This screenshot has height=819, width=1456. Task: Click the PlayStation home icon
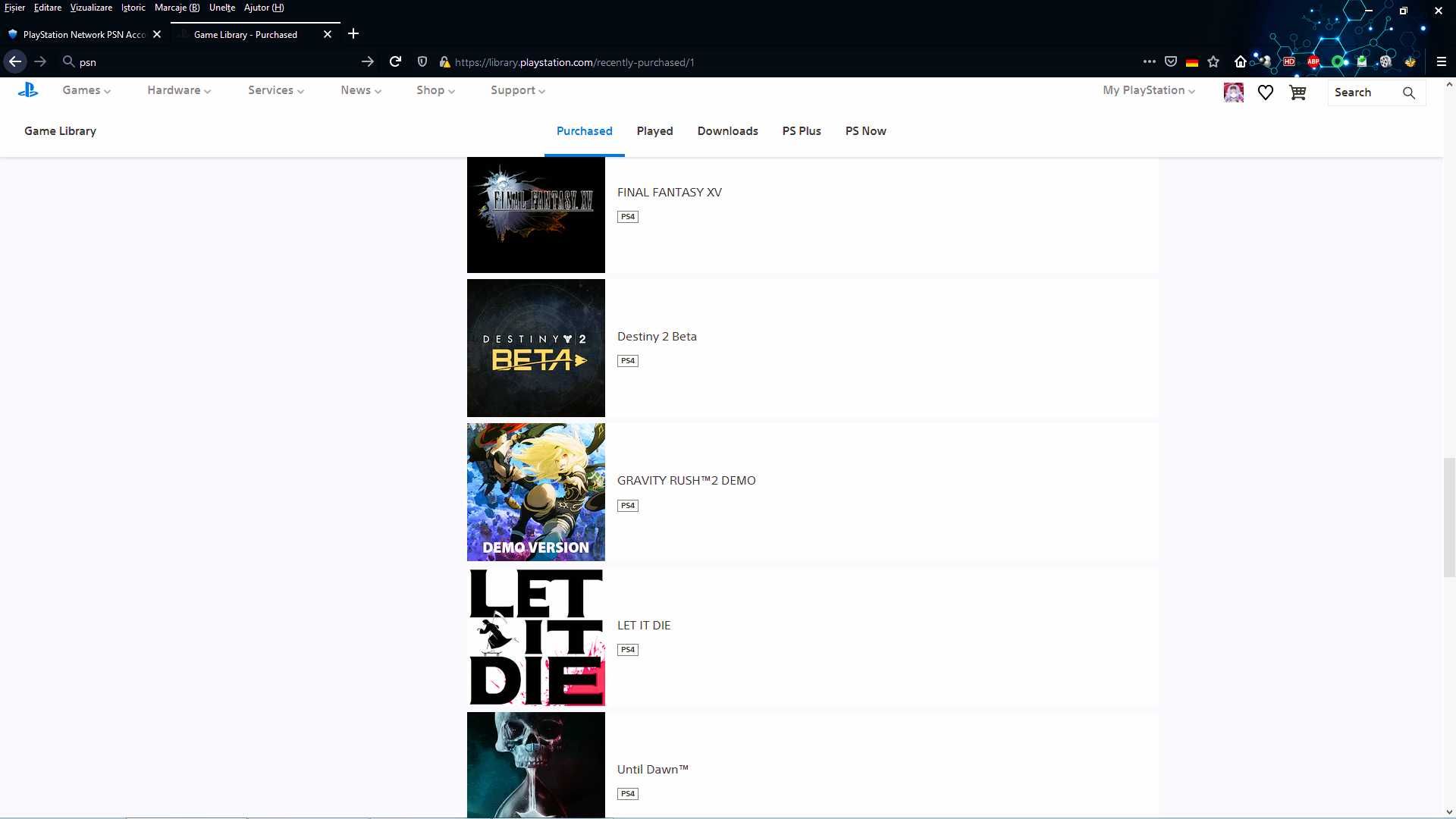tap(27, 91)
